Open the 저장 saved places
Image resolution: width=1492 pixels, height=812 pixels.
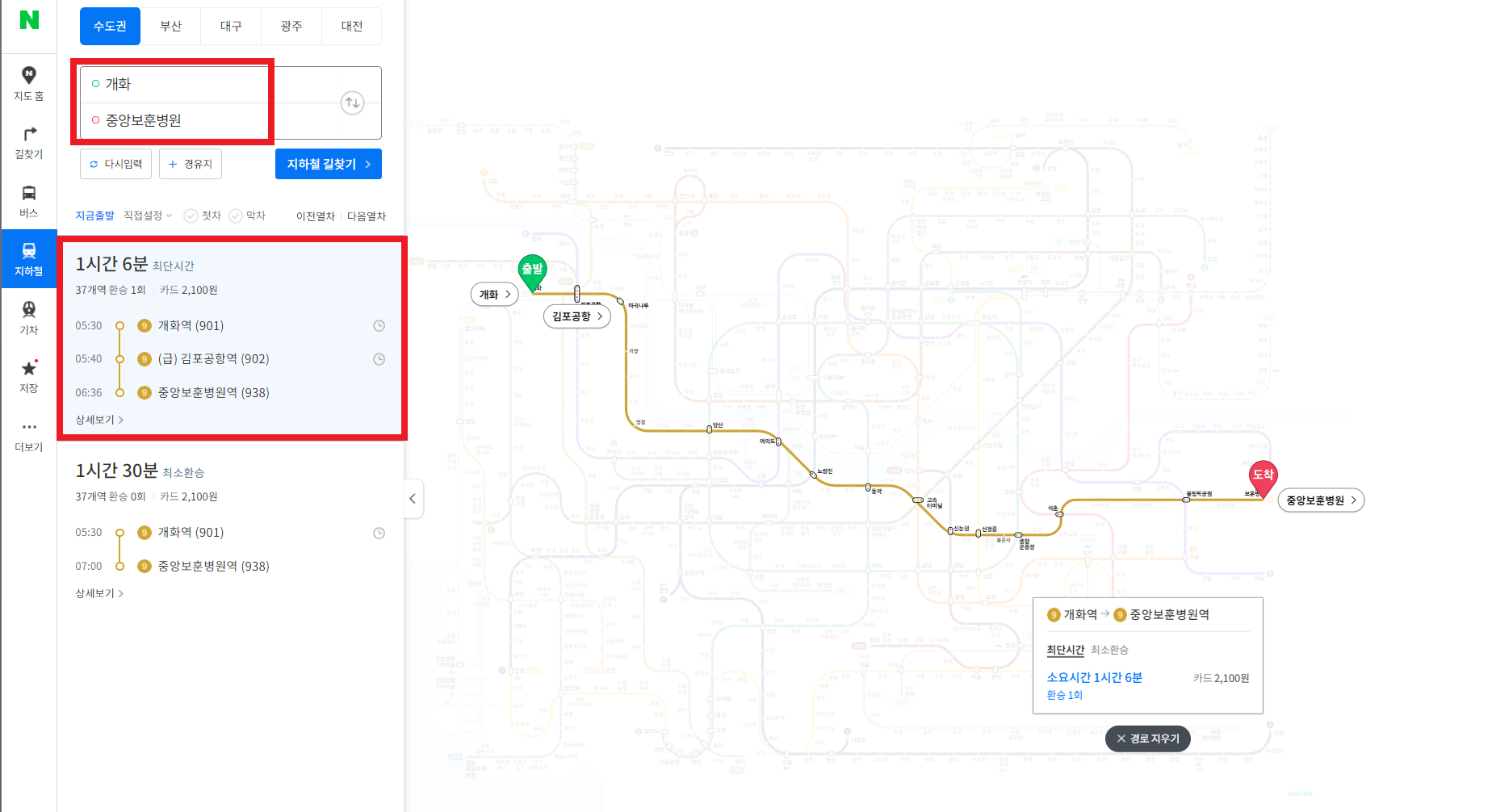pos(29,377)
